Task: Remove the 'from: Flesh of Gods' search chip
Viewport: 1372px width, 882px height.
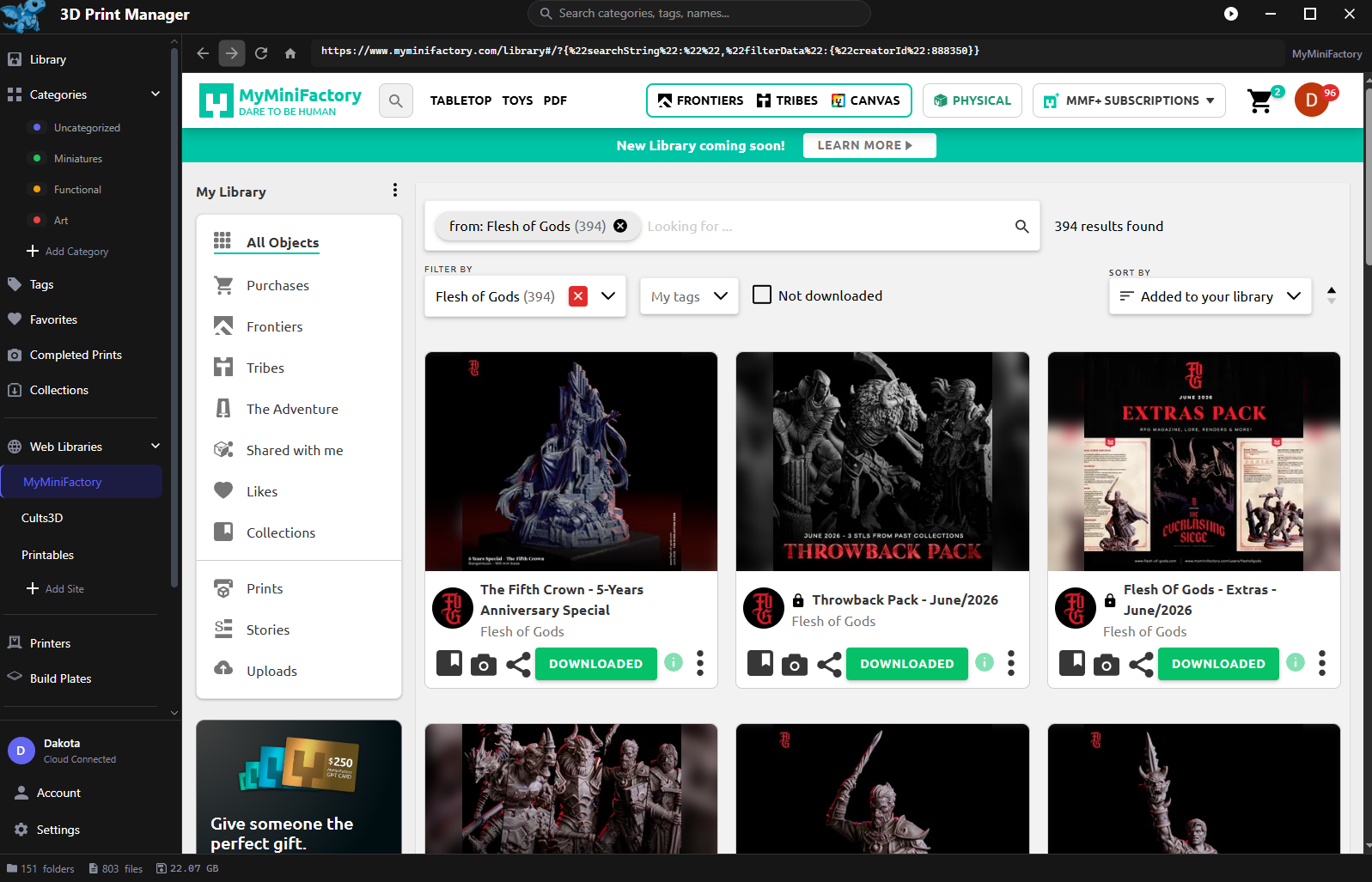Action: click(620, 226)
